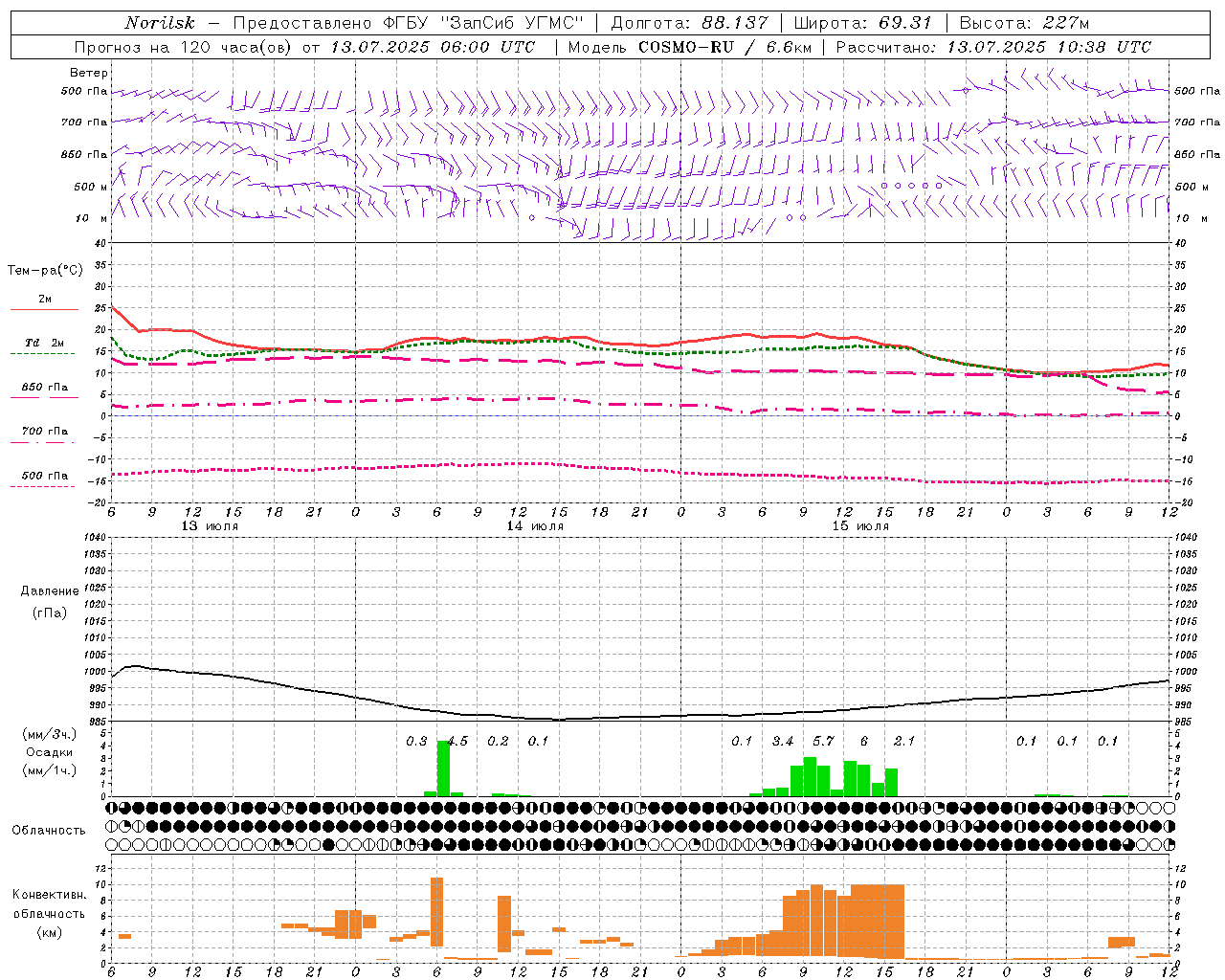Click the solid line swatch under "2м" legend
Screen dimensions: 1225x980
(x=44, y=310)
